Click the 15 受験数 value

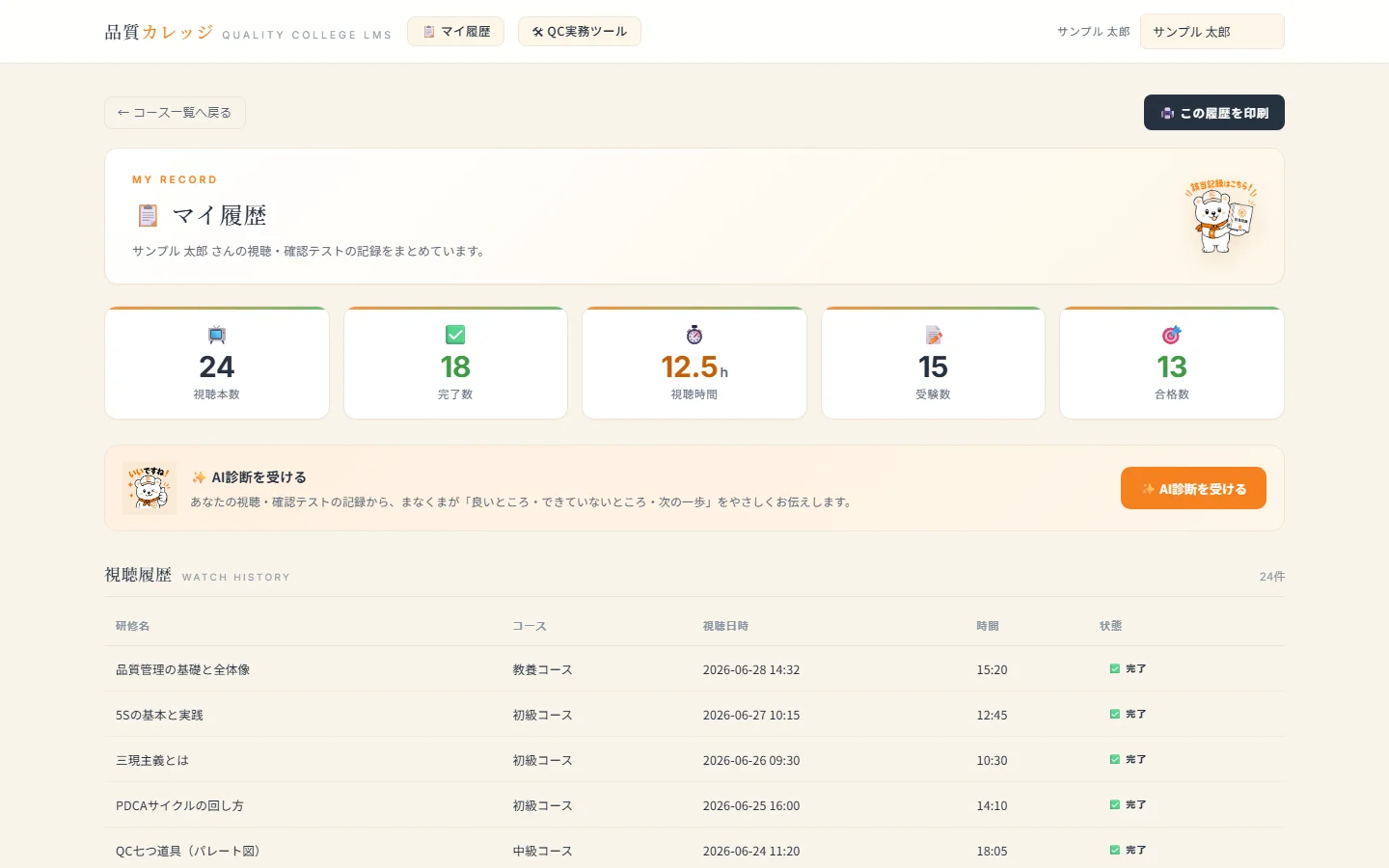coord(933,366)
